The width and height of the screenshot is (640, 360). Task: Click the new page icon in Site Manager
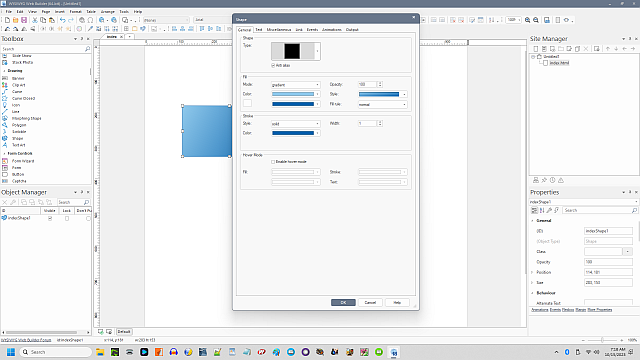[536, 49]
